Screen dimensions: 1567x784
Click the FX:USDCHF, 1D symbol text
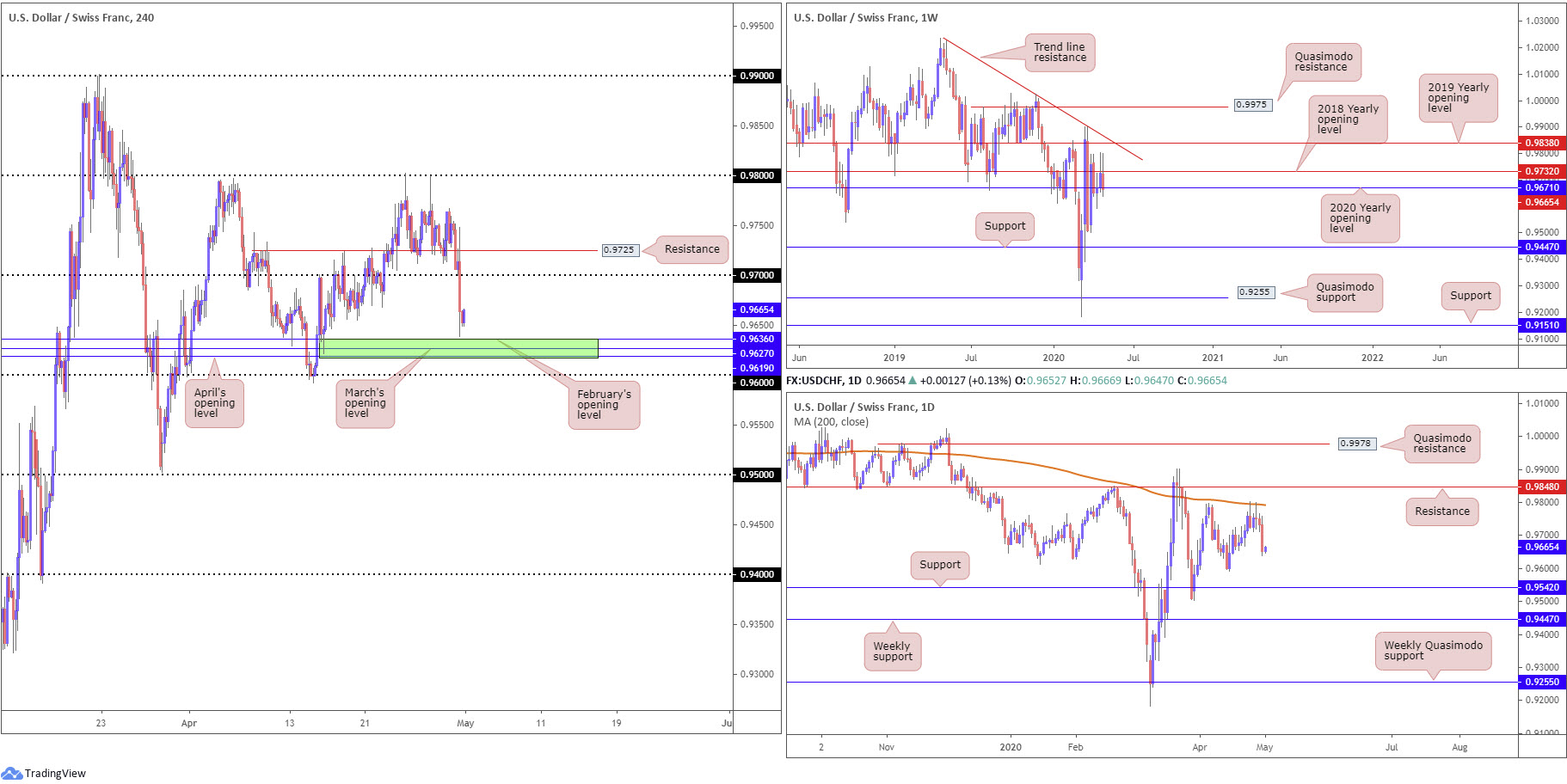(x=824, y=381)
